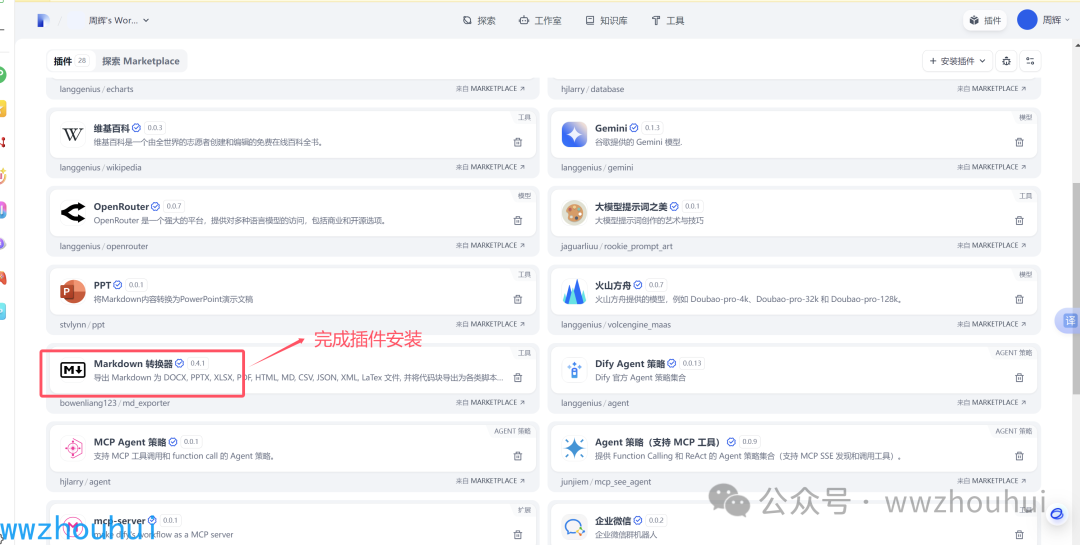Go to the 工作室 tab
This screenshot has width=1080, height=545.
click(x=540, y=21)
